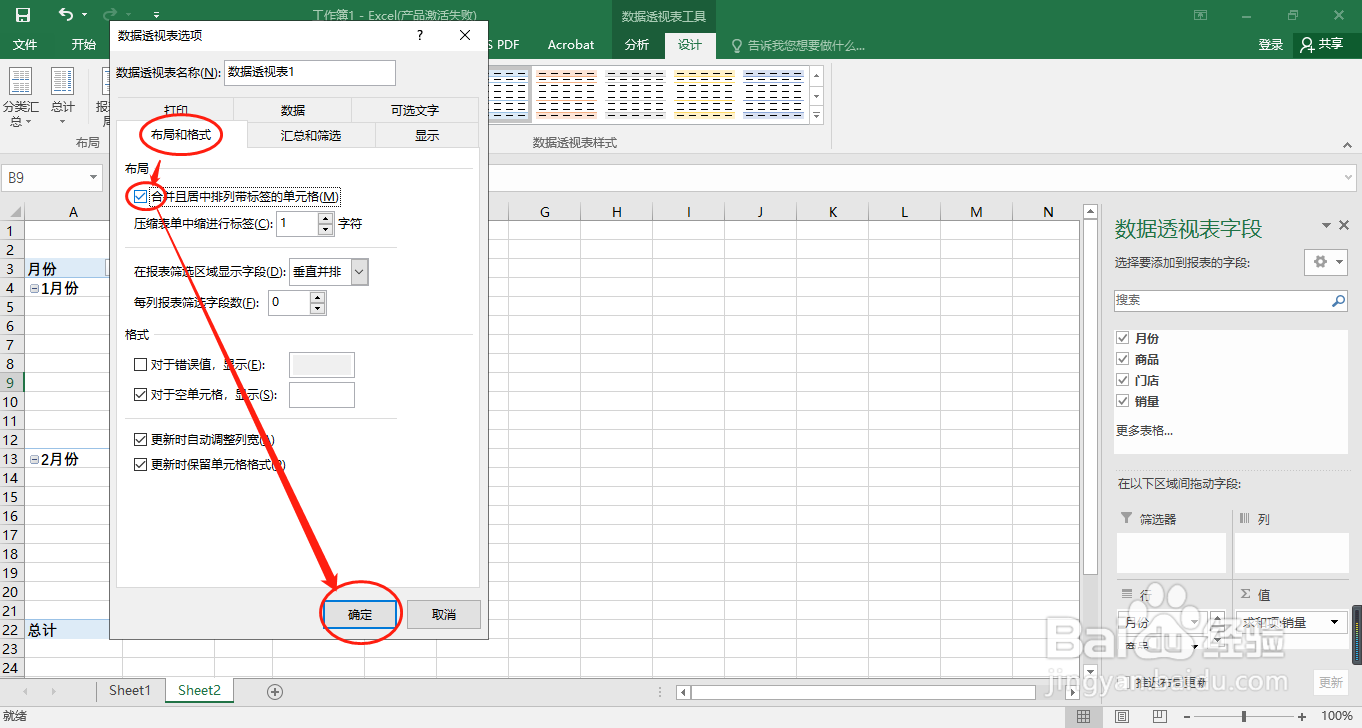Open the field pane tools gear dropdown
Screen dimensions: 1362x728
1326,261
